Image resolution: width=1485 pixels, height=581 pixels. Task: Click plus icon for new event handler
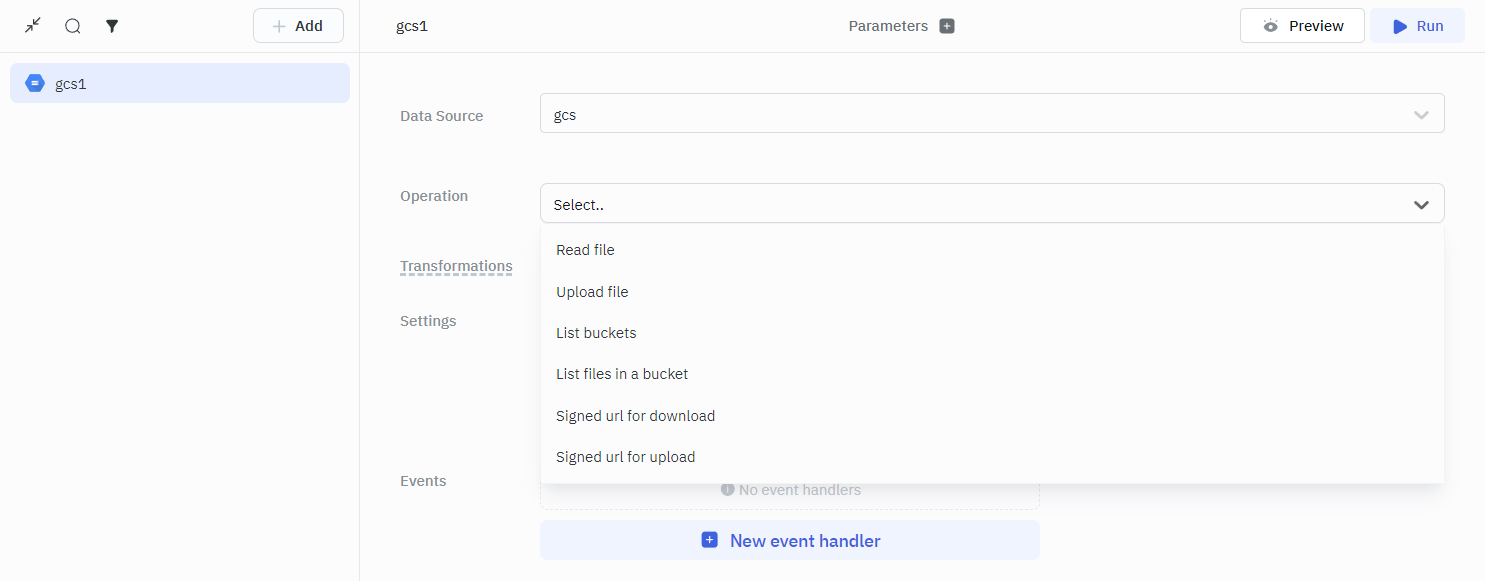click(x=709, y=540)
